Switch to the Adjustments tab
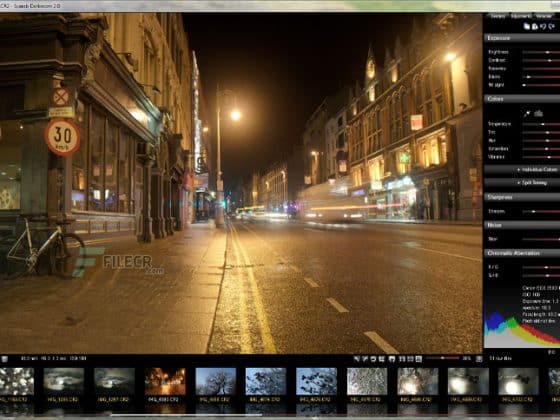 pyautogui.click(x=520, y=16)
